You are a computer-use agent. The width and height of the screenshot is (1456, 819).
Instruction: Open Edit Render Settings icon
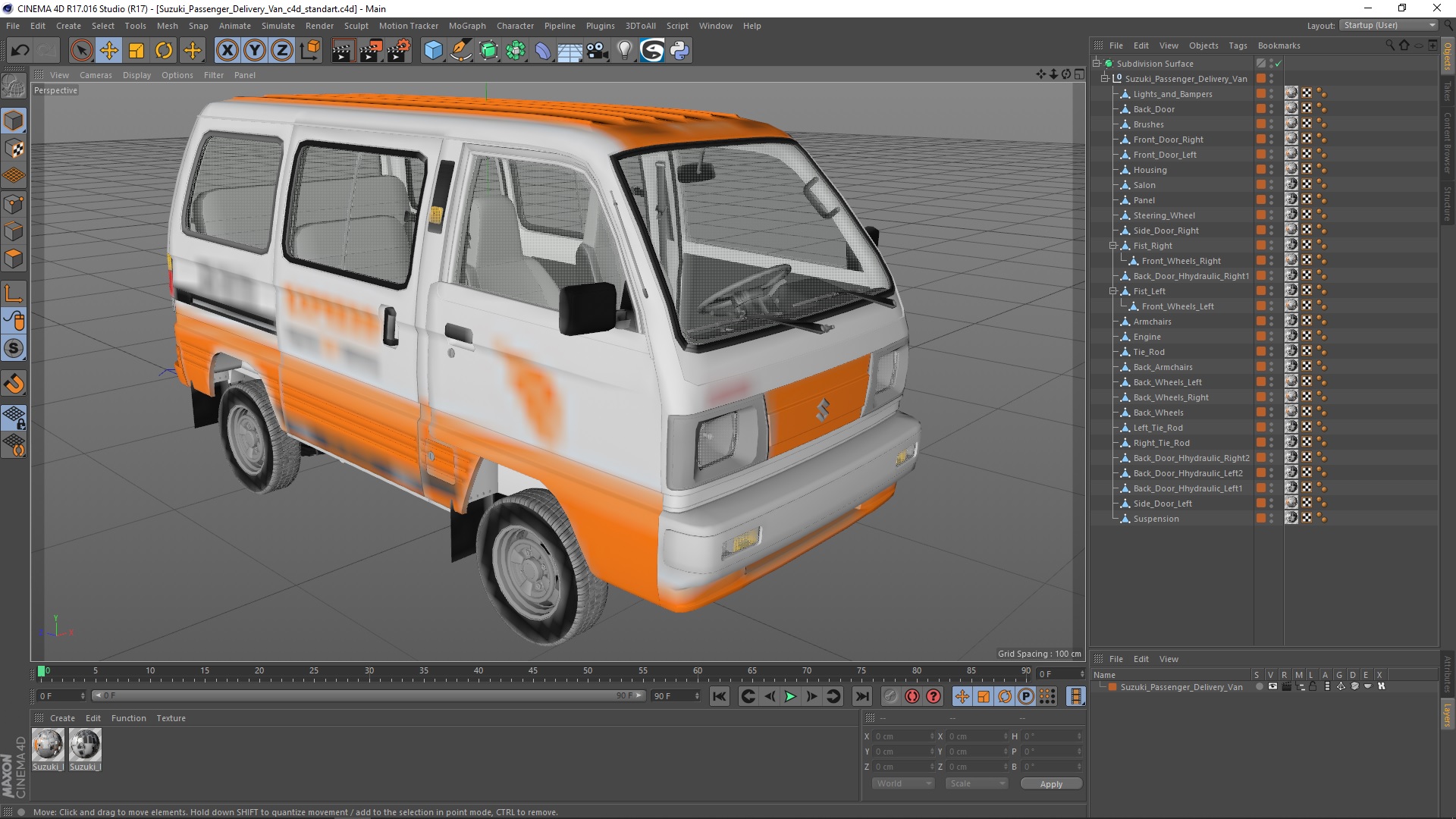(399, 51)
